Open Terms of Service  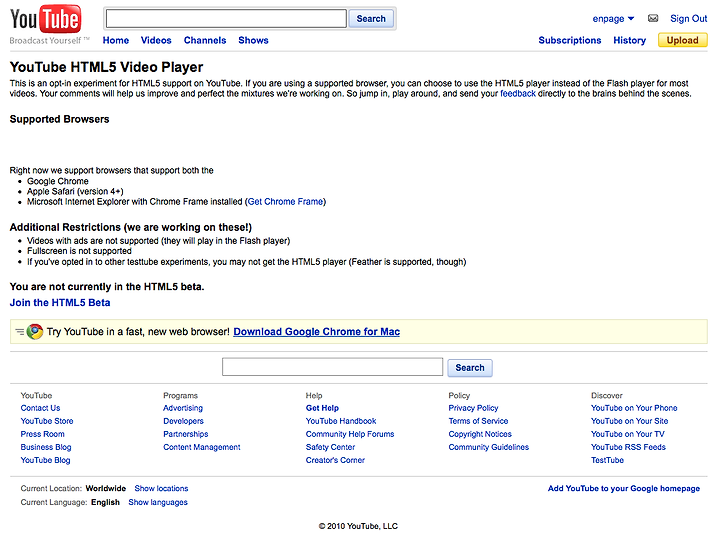pyautogui.click(x=478, y=421)
